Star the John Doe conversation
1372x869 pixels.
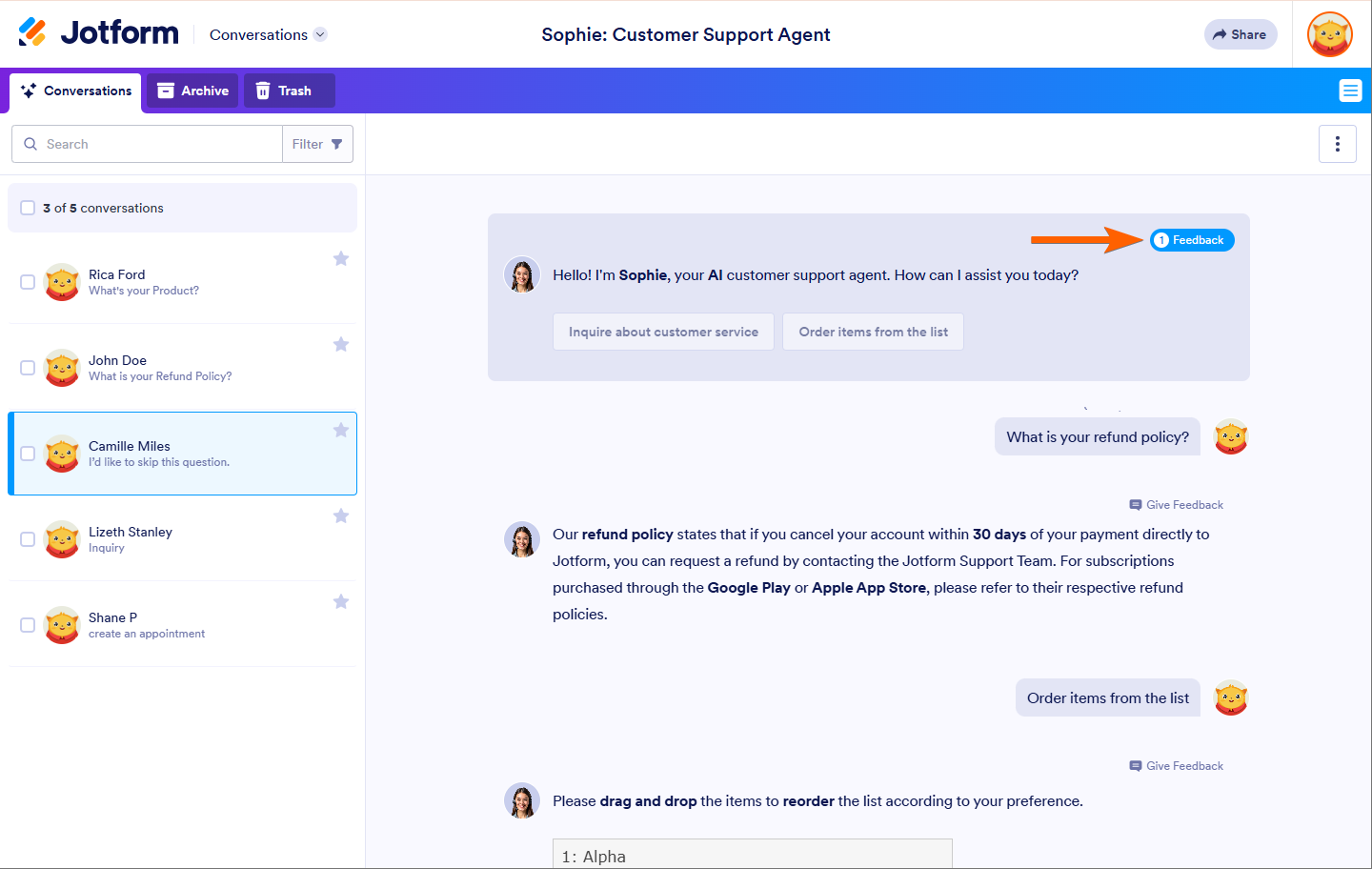(341, 345)
